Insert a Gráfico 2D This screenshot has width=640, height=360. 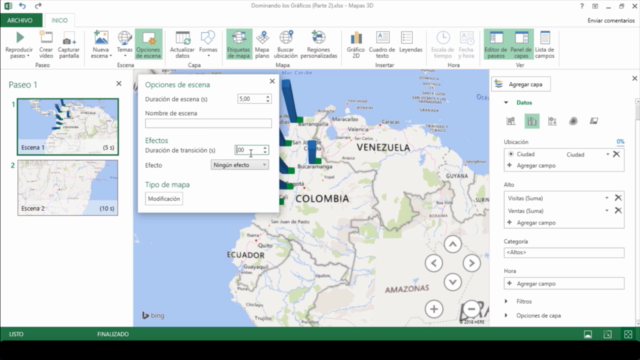[356, 44]
